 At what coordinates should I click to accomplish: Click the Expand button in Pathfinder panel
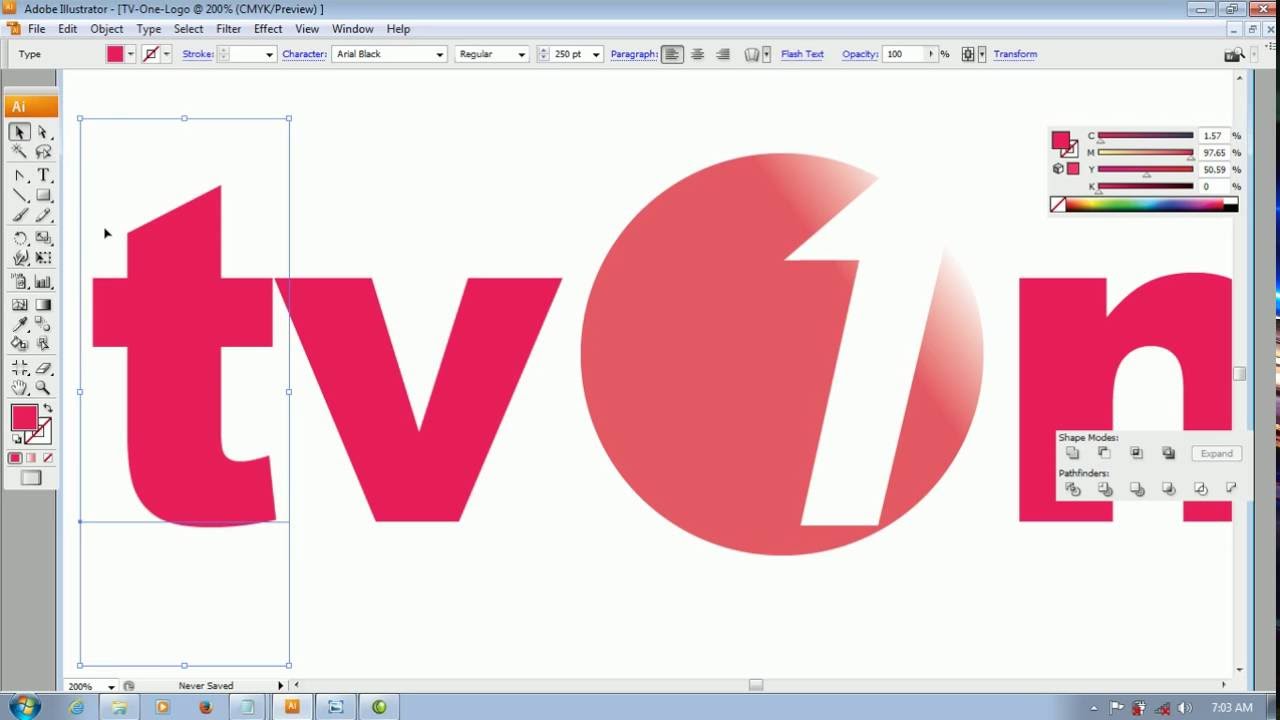coord(1216,453)
